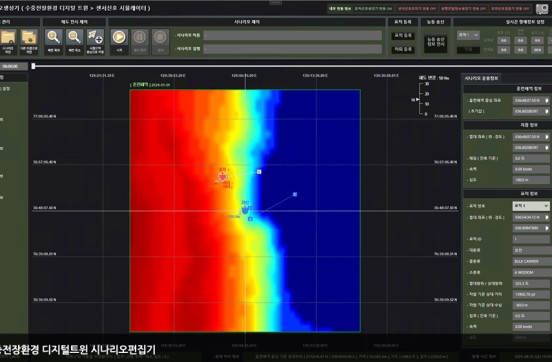Click the timeline slider handle

click(x=33, y=66)
